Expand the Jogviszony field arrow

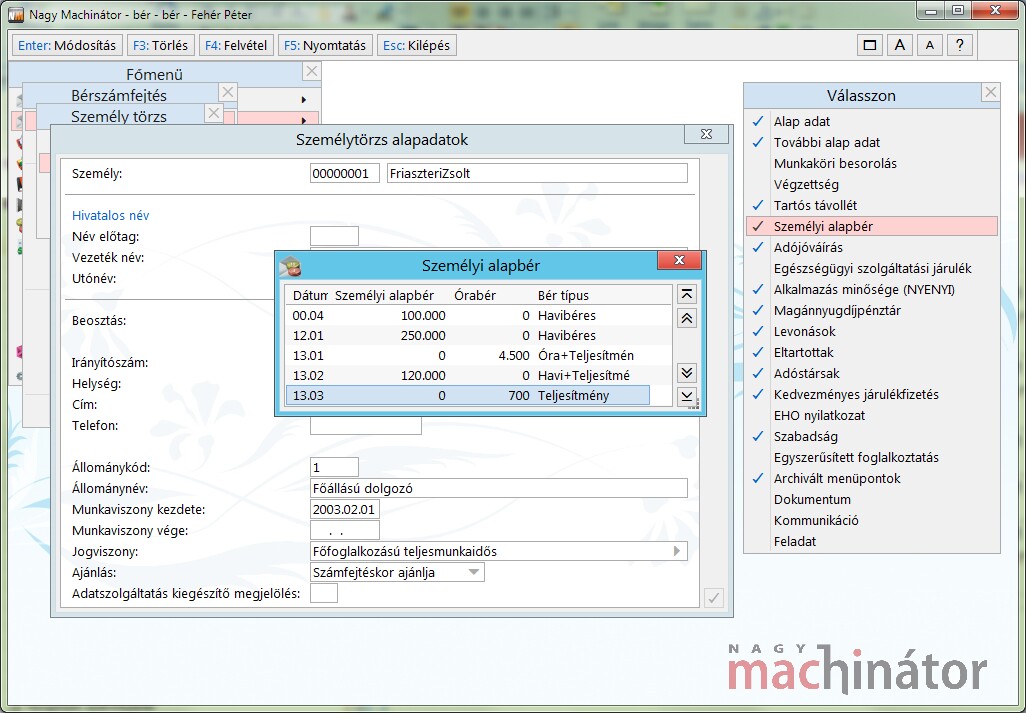[677, 551]
